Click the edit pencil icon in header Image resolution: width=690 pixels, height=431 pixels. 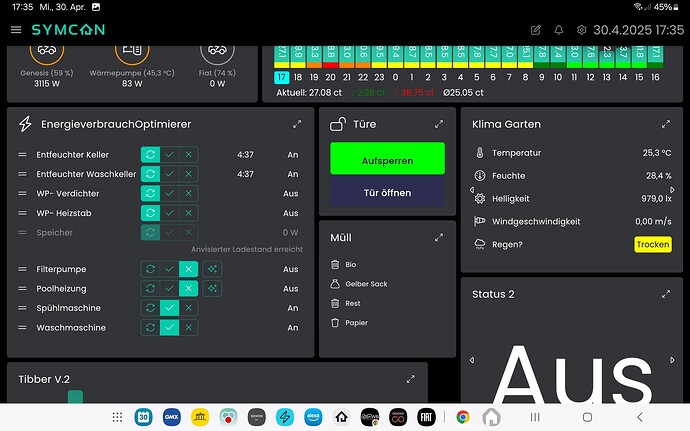pyautogui.click(x=536, y=30)
